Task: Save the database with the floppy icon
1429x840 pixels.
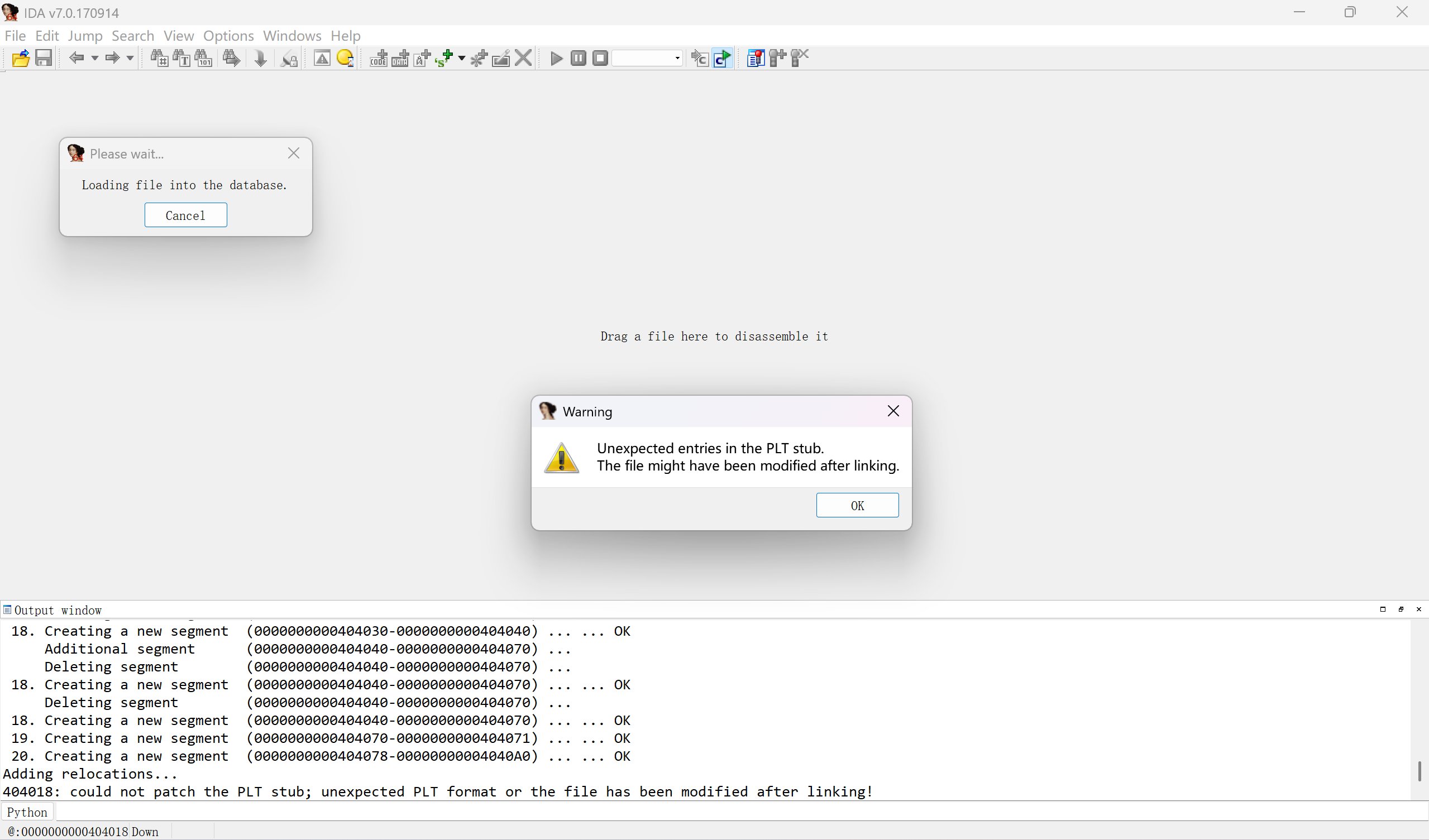Action: pos(44,58)
